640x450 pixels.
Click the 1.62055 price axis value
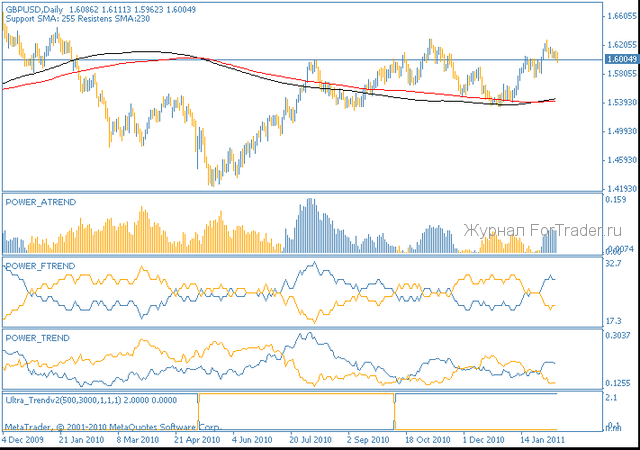pos(622,45)
